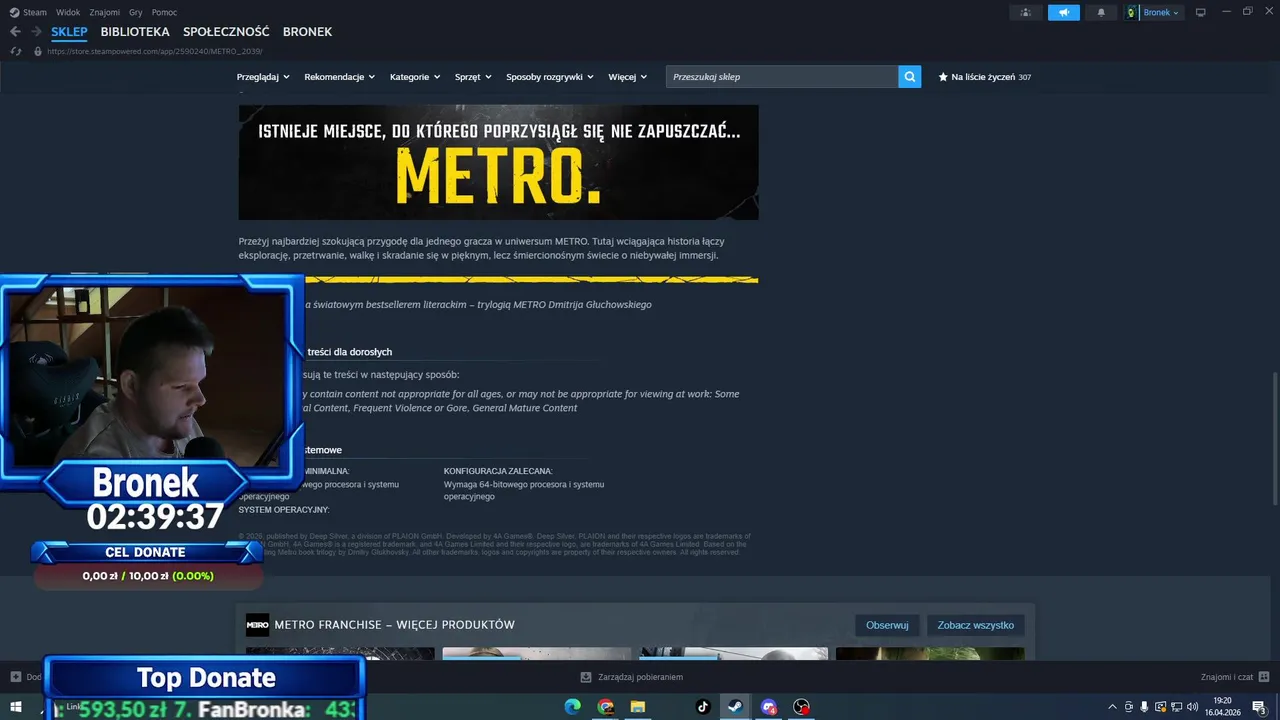Click the Wymaga 64-bitowego procesora recommended text
The height and width of the screenshot is (720, 1280).
coord(524,490)
